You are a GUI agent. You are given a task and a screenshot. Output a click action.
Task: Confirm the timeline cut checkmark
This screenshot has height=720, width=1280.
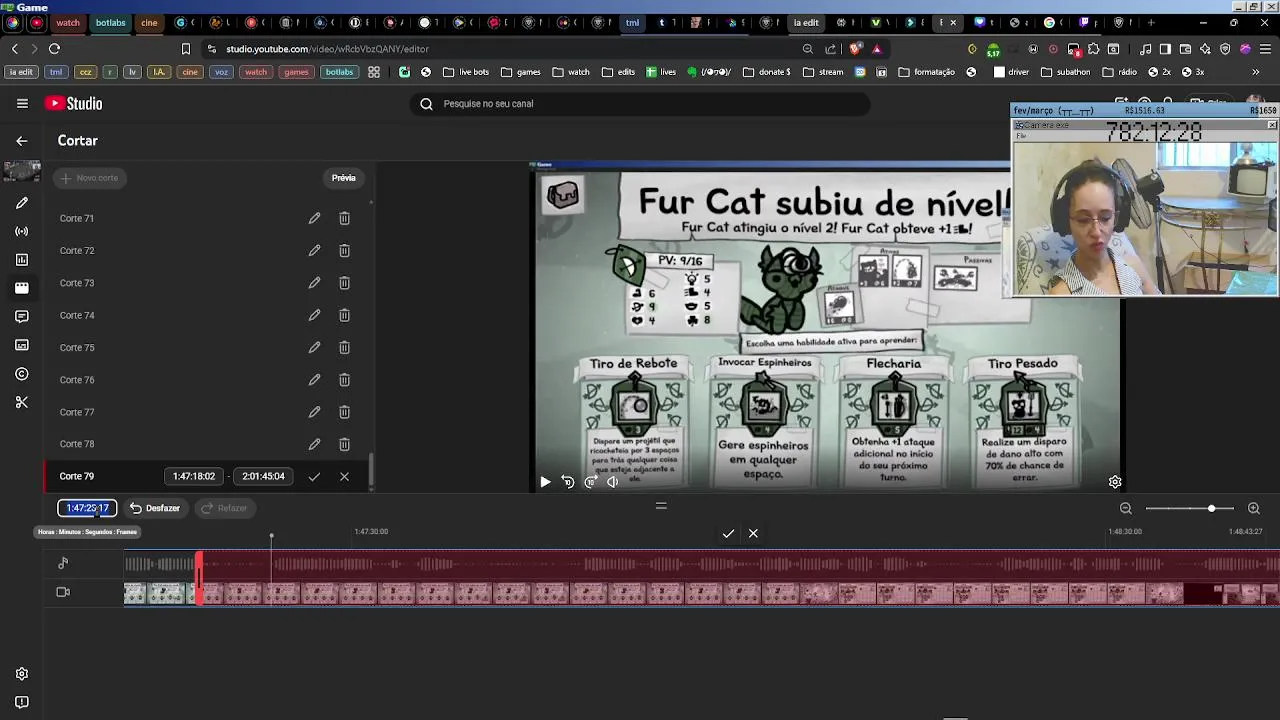[728, 534]
